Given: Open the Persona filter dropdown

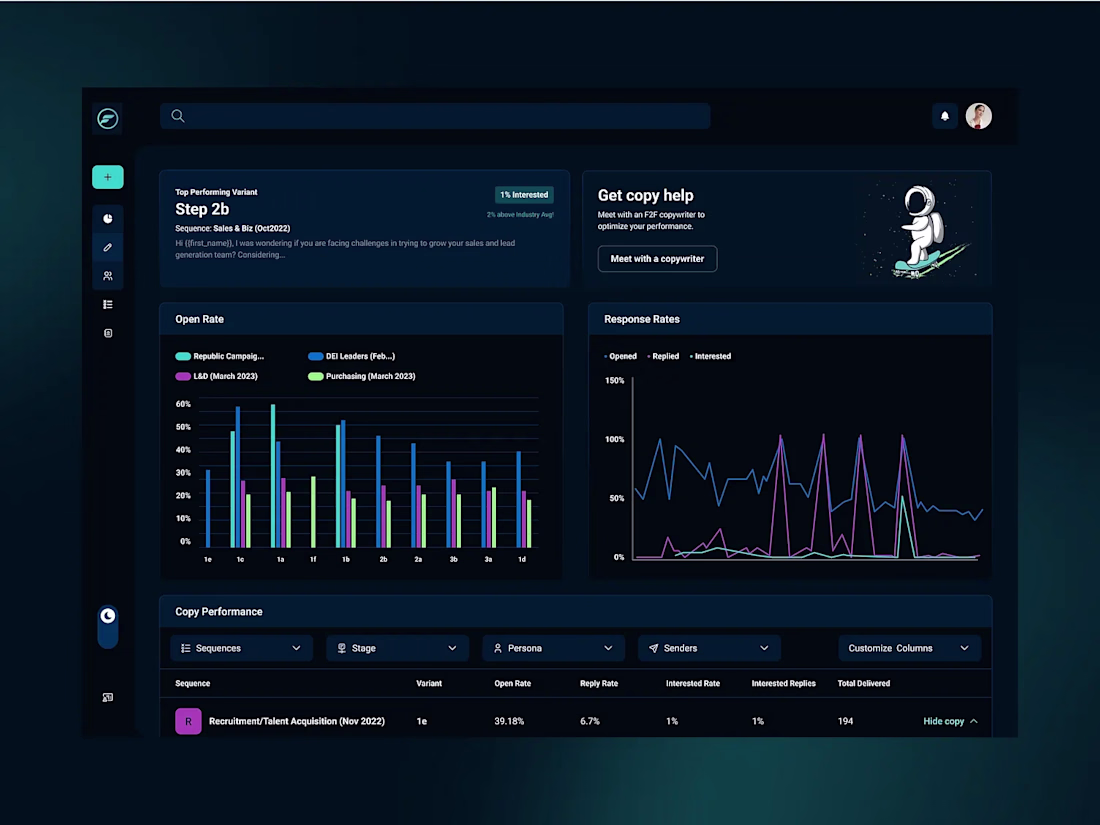Looking at the screenshot, I should (x=553, y=648).
